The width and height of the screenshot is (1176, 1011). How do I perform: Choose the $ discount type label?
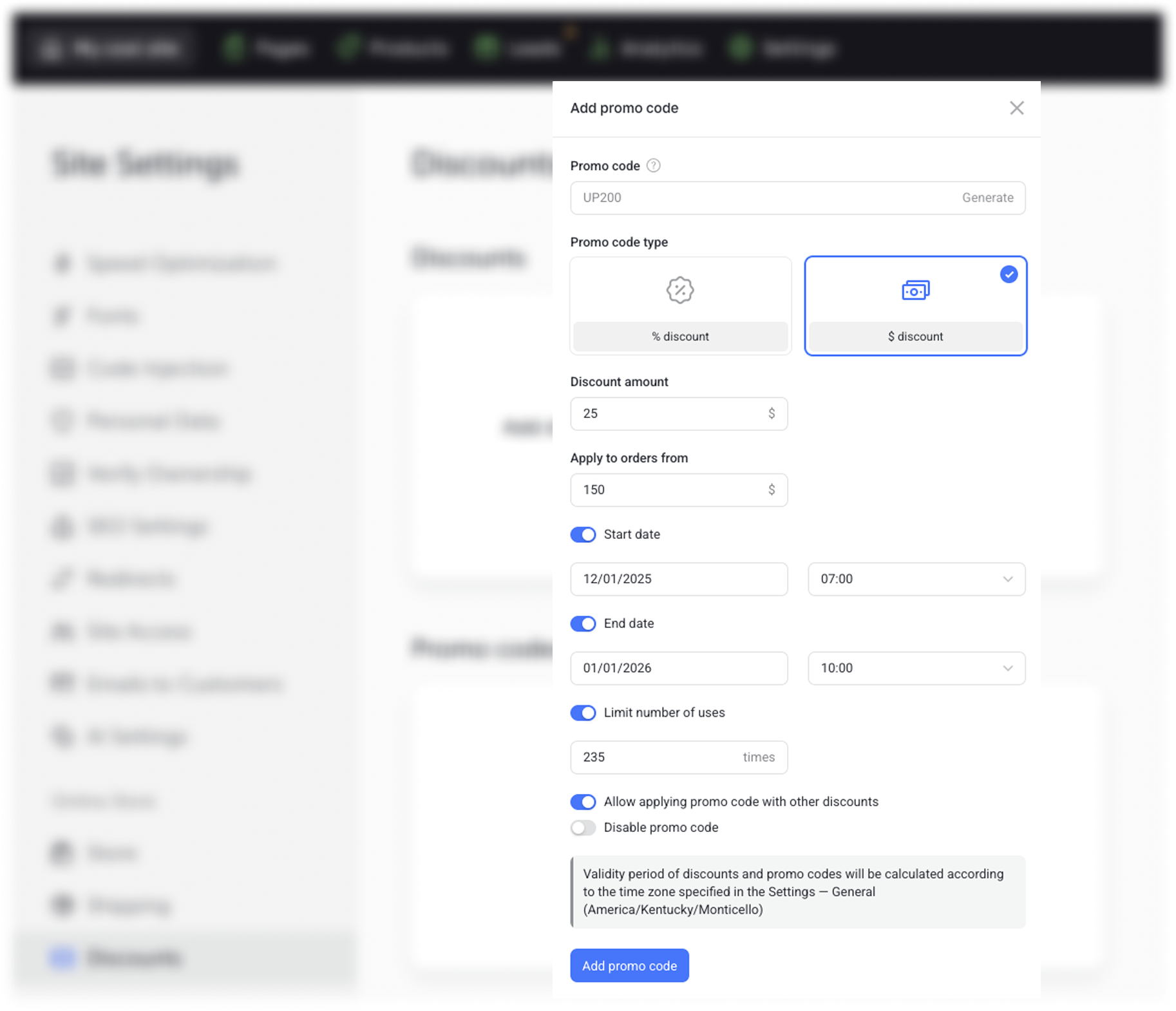click(x=915, y=337)
